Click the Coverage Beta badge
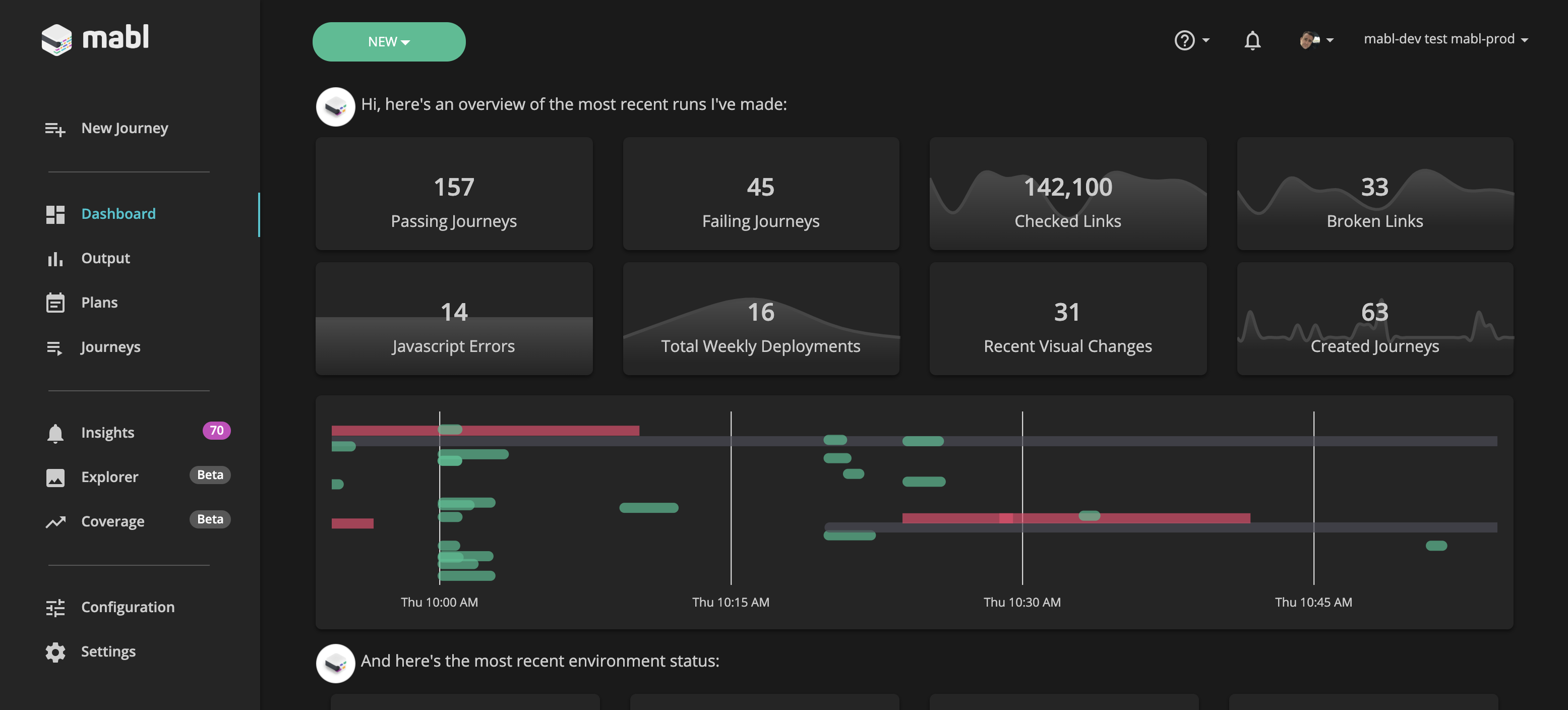1568x710 pixels. [210, 519]
